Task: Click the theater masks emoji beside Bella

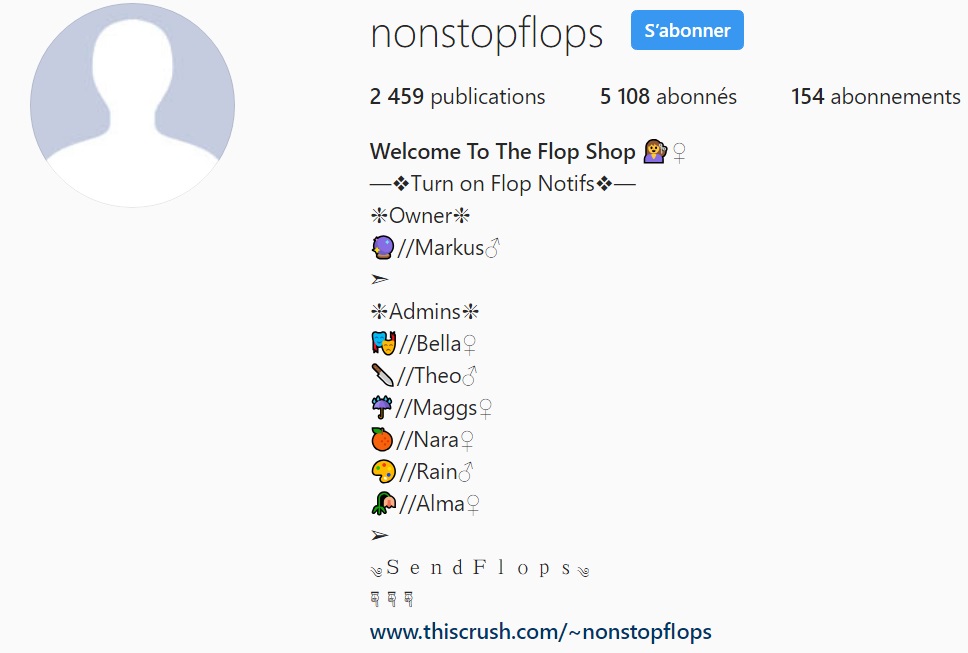Action: 383,344
